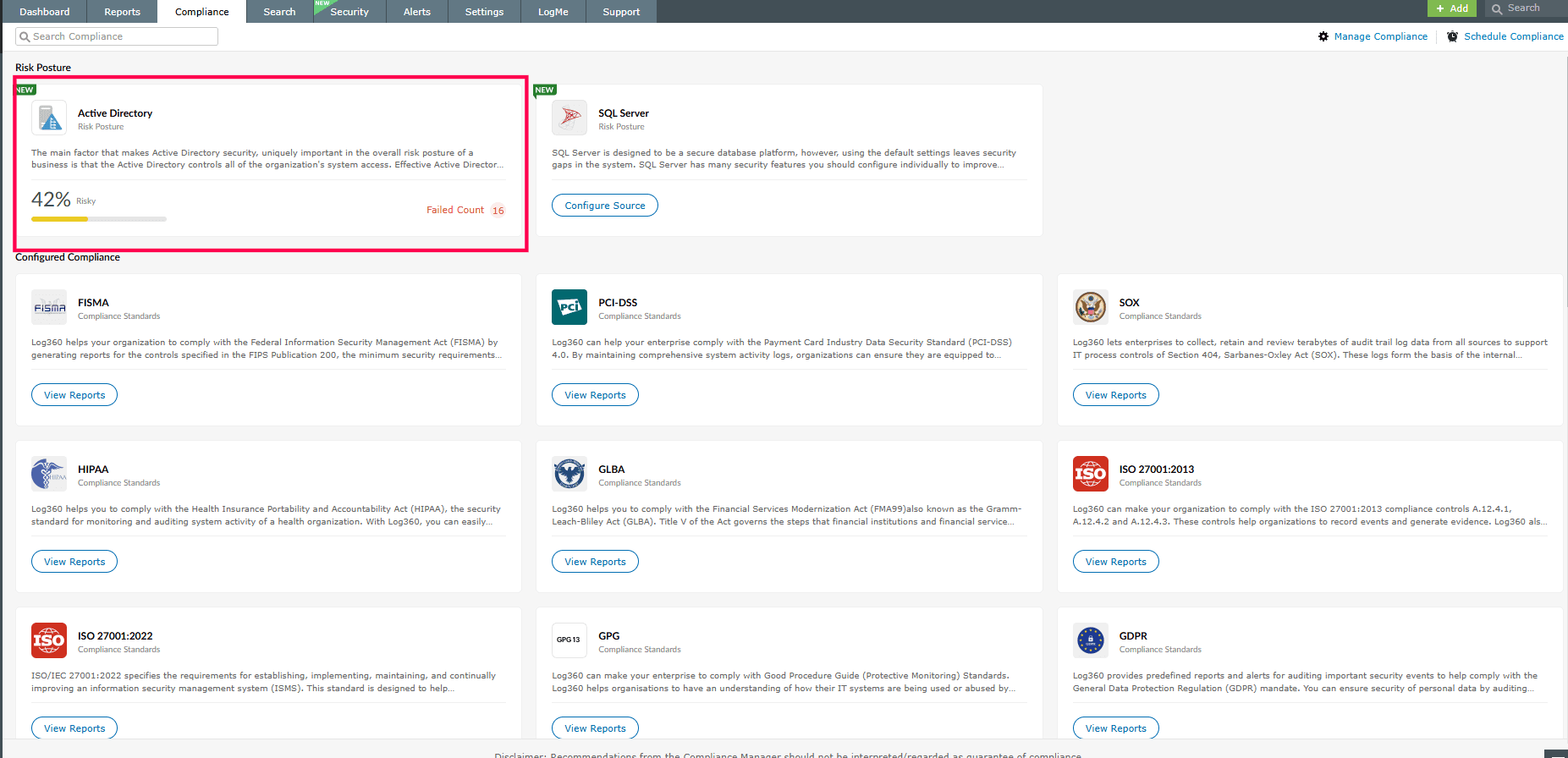Screen dimensions: 1568x758
Task: Go to the Security tab
Action: (x=349, y=12)
